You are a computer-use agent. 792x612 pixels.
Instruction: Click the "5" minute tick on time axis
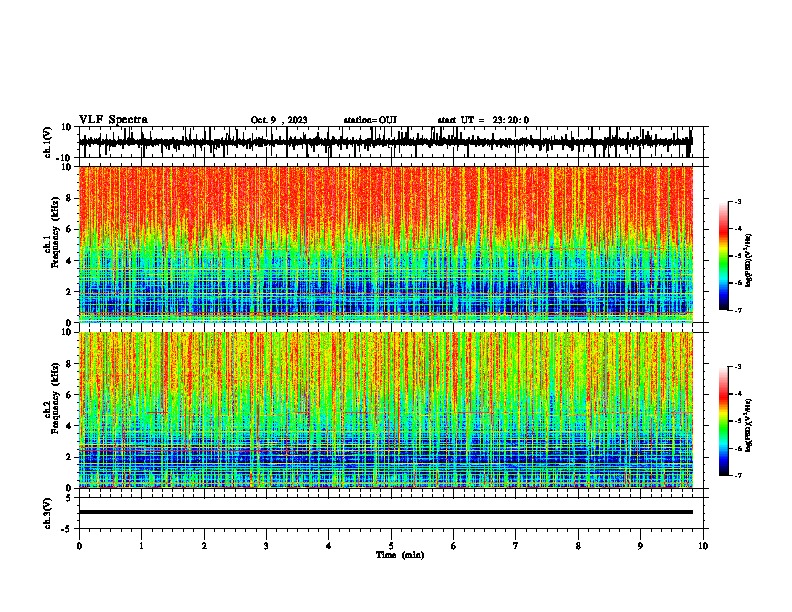point(391,546)
